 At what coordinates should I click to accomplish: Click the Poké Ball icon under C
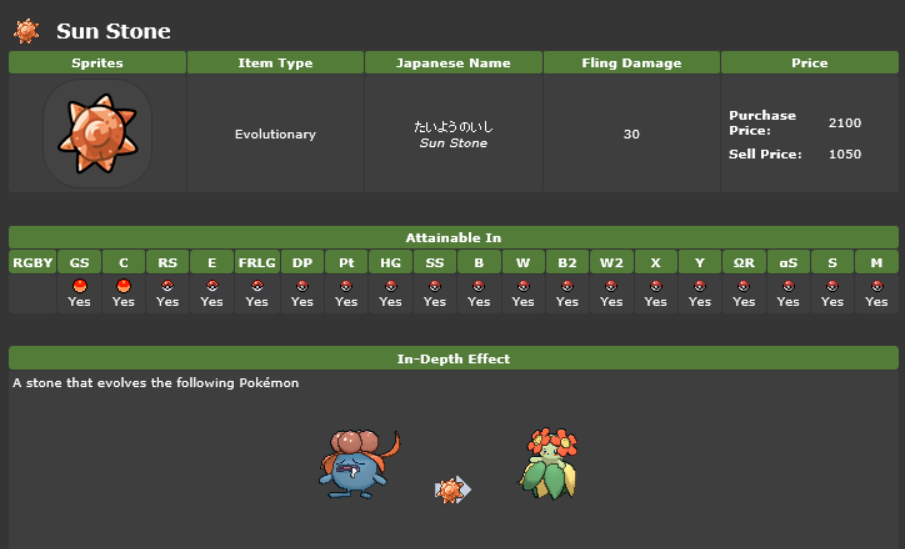pos(124,286)
